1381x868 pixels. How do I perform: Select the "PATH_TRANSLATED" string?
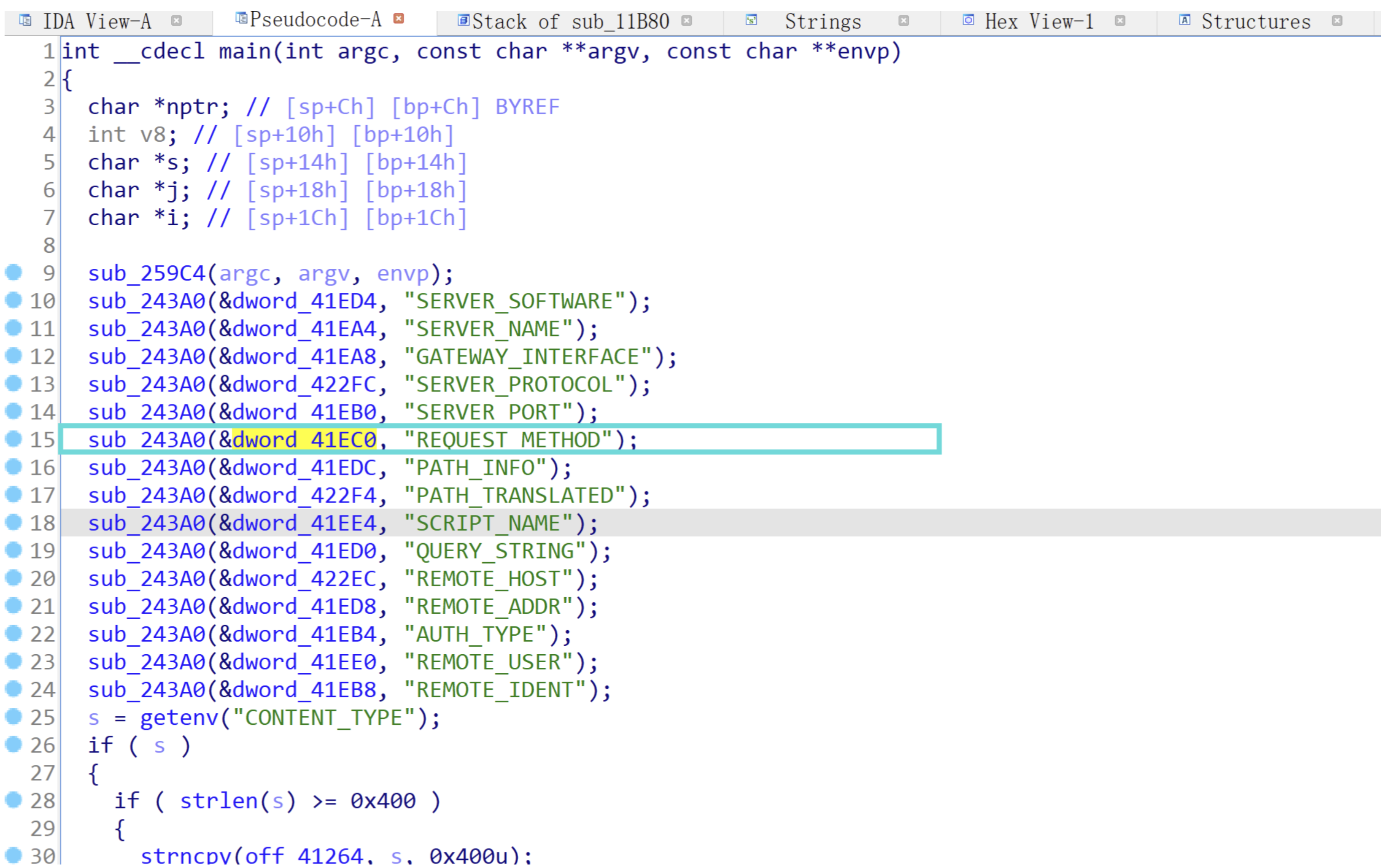(x=515, y=496)
